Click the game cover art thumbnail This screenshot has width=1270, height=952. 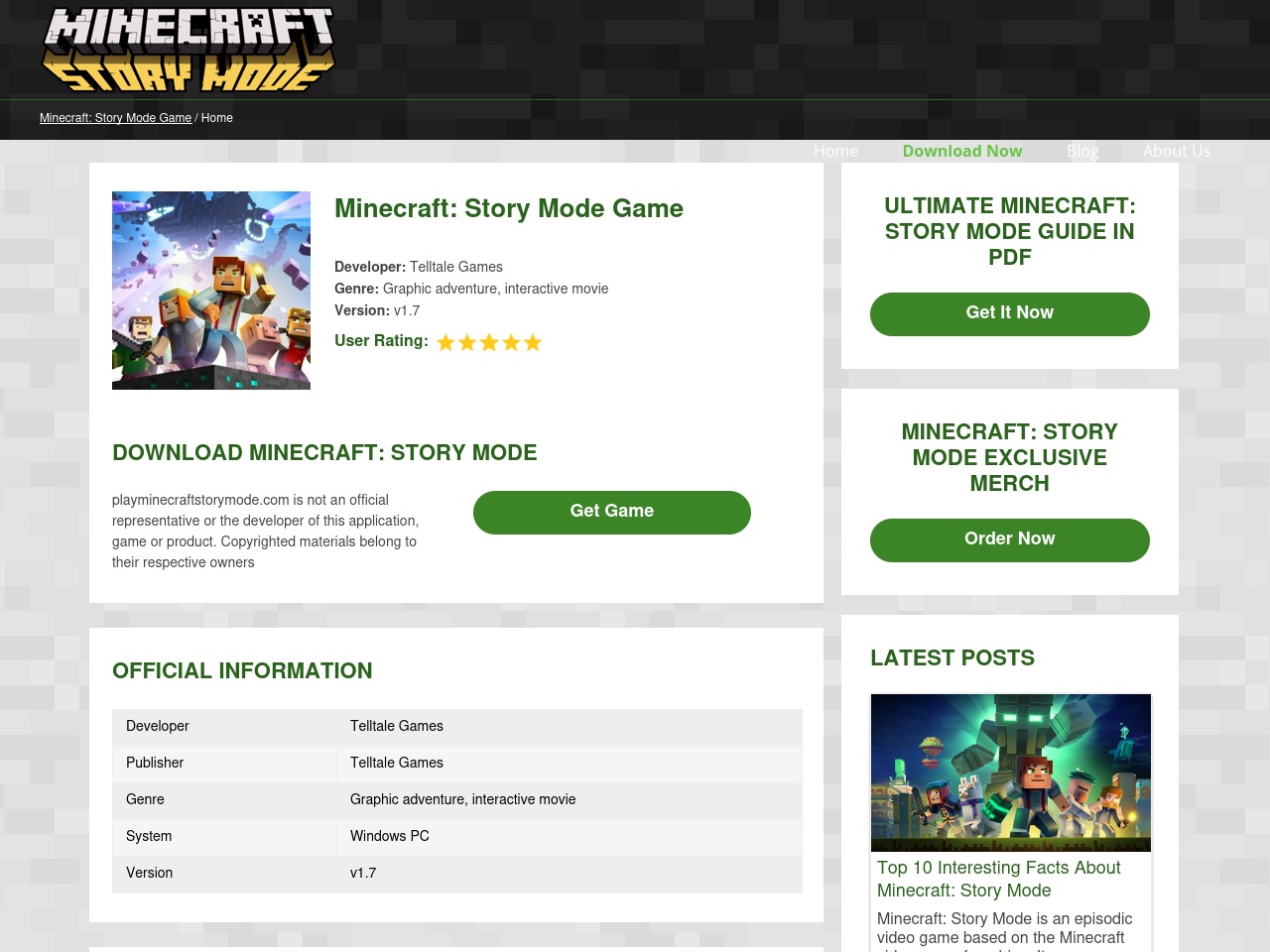click(x=211, y=291)
